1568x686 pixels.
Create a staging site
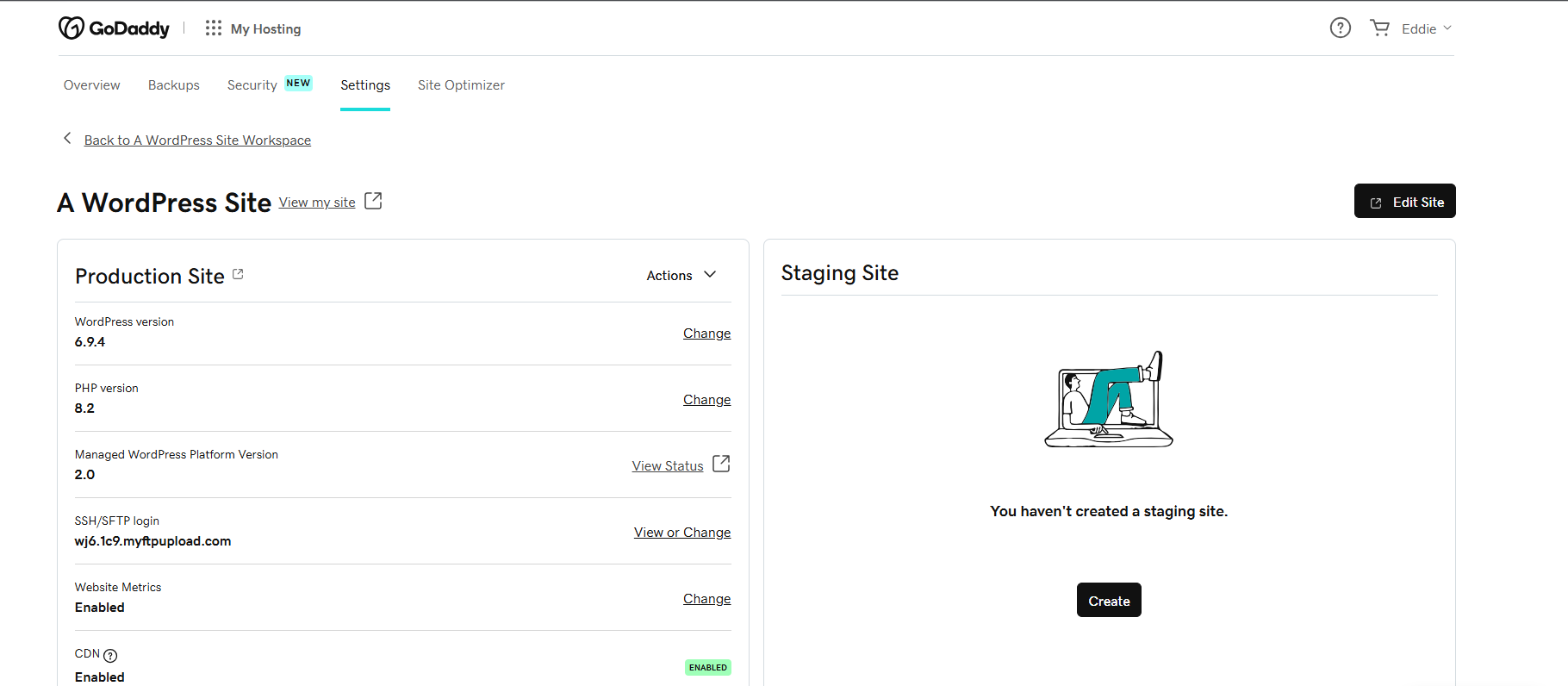(1109, 600)
